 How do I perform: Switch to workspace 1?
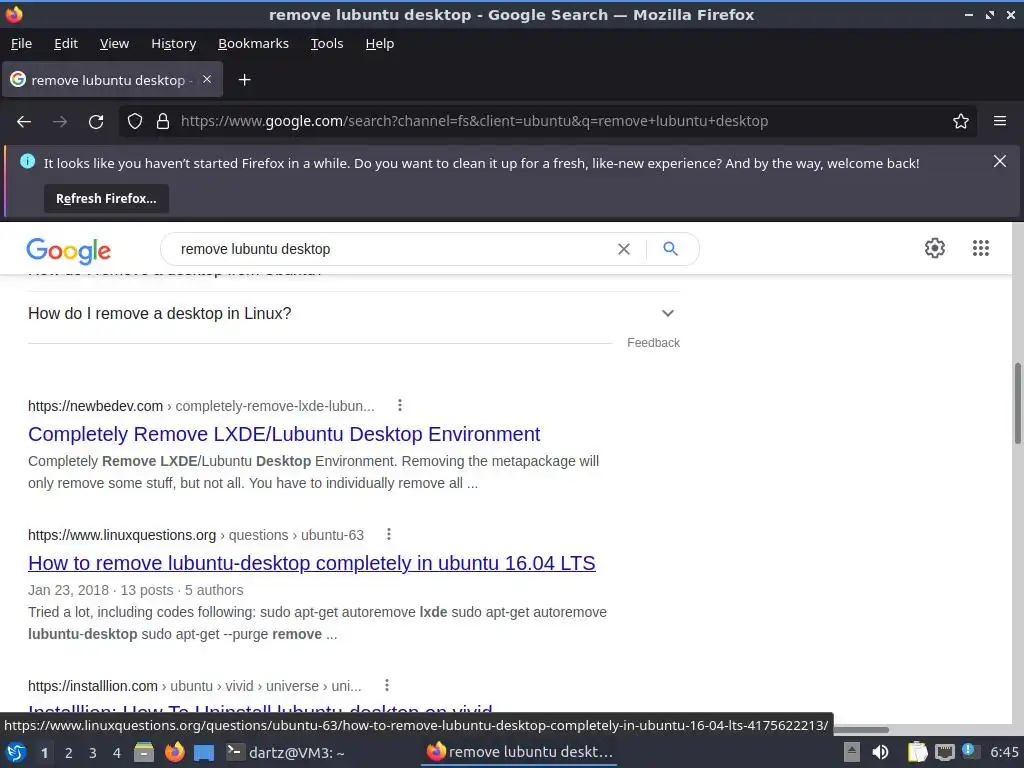[44, 753]
